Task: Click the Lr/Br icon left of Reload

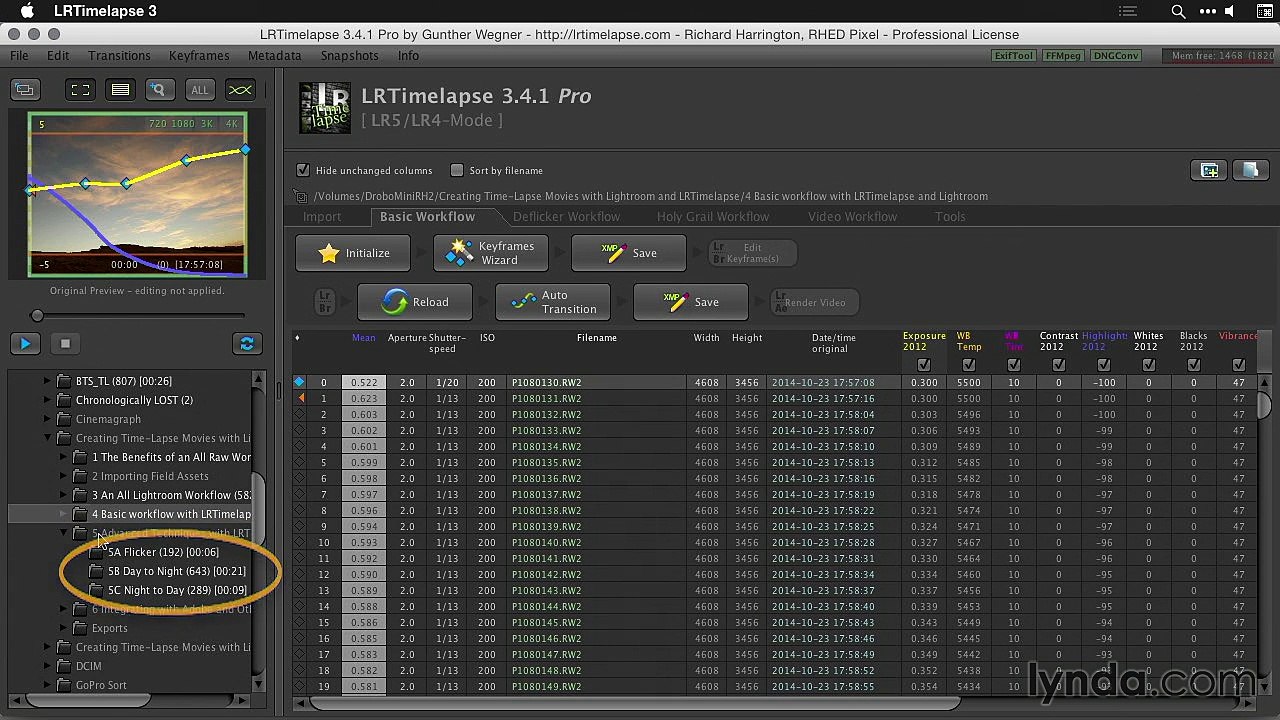Action: tap(325, 302)
